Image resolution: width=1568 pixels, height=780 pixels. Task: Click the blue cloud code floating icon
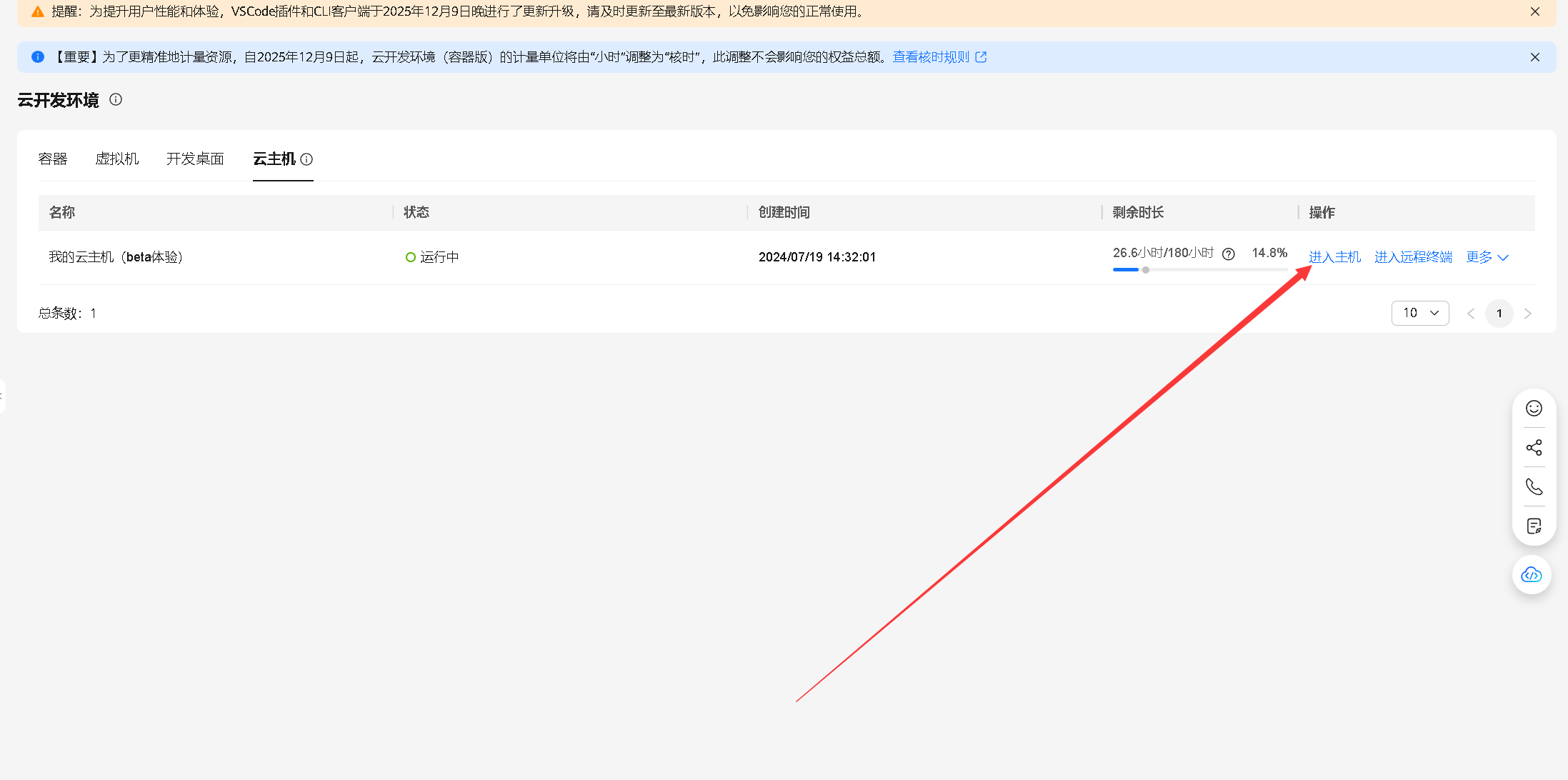1532,574
